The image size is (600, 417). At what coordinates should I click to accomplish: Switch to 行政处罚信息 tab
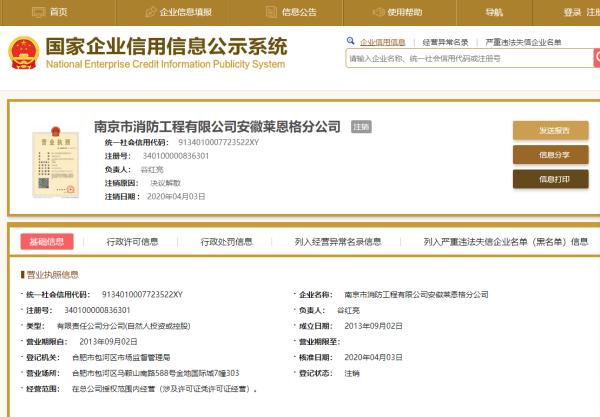pos(227,242)
